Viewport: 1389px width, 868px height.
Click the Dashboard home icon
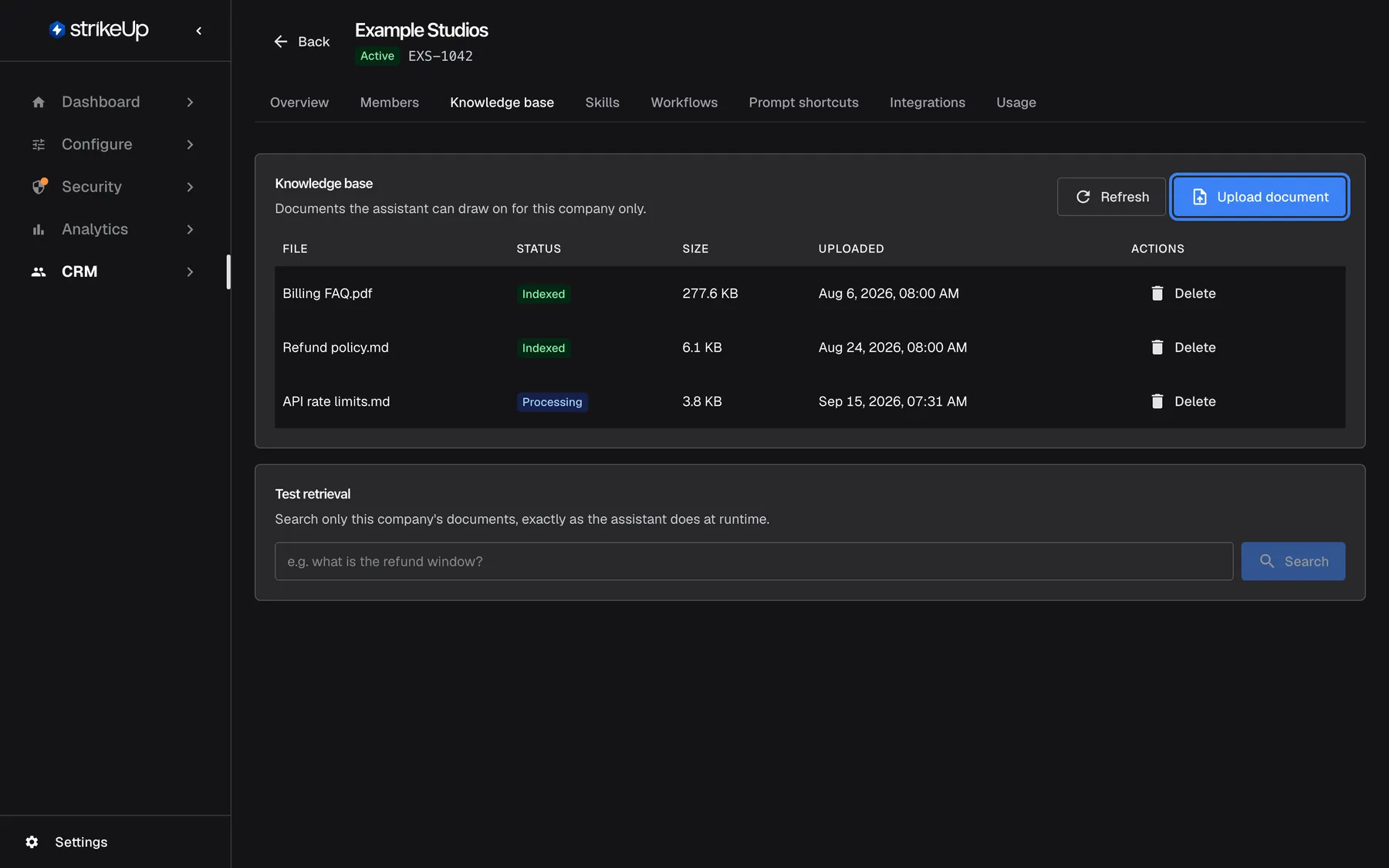click(x=39, y=102)
